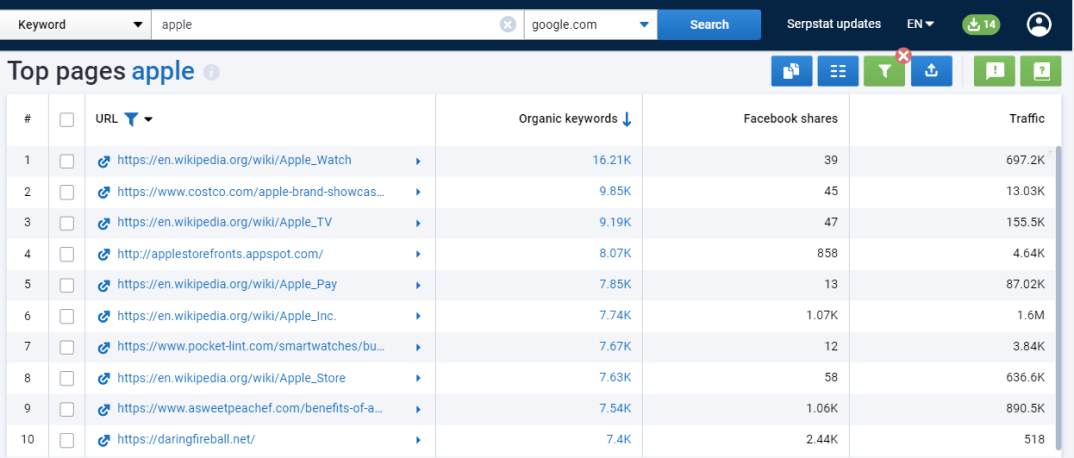The image size is (1074, 458).
Task: Open the columns settings toolbar icon
Action: coord(838,71)
